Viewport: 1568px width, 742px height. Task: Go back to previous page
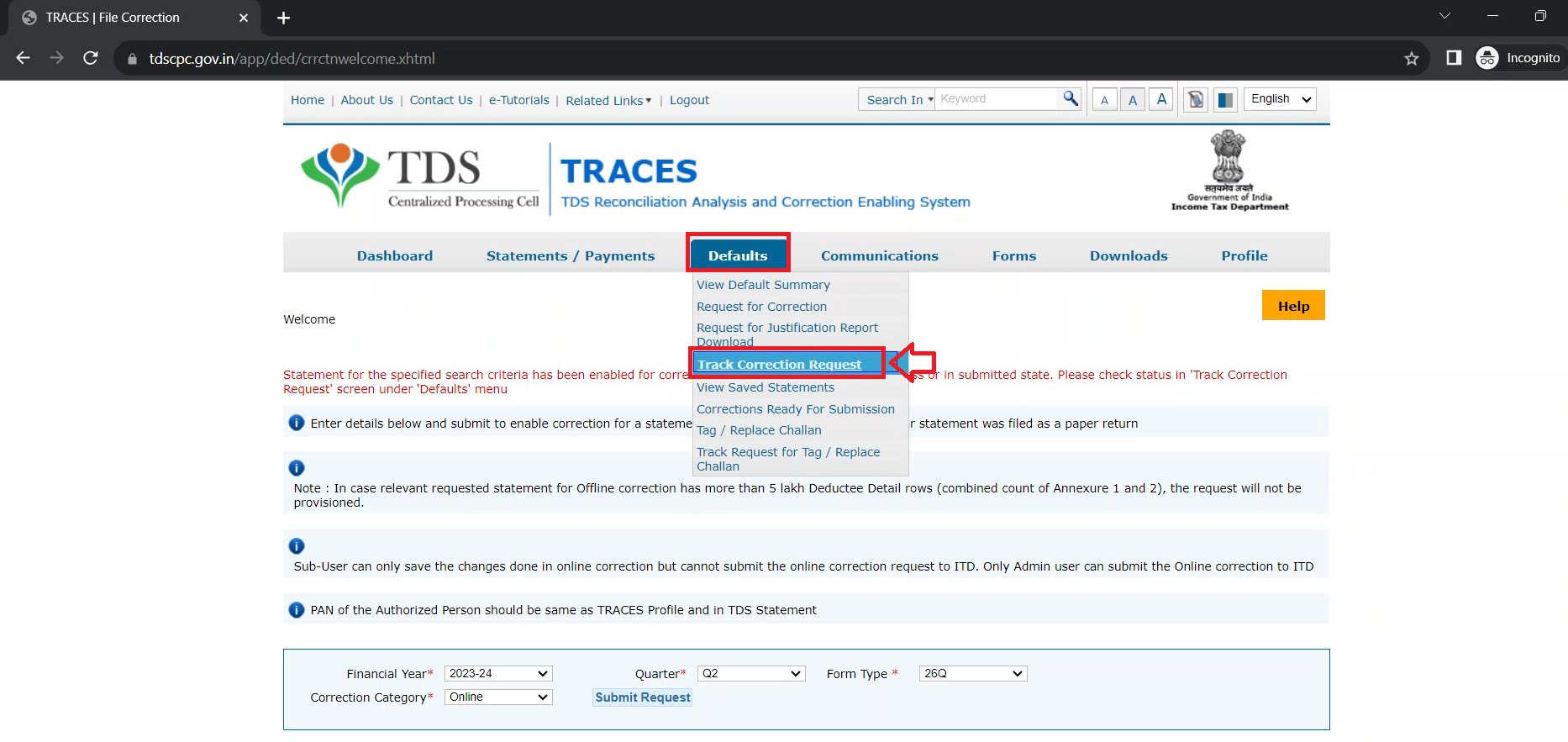24,58
